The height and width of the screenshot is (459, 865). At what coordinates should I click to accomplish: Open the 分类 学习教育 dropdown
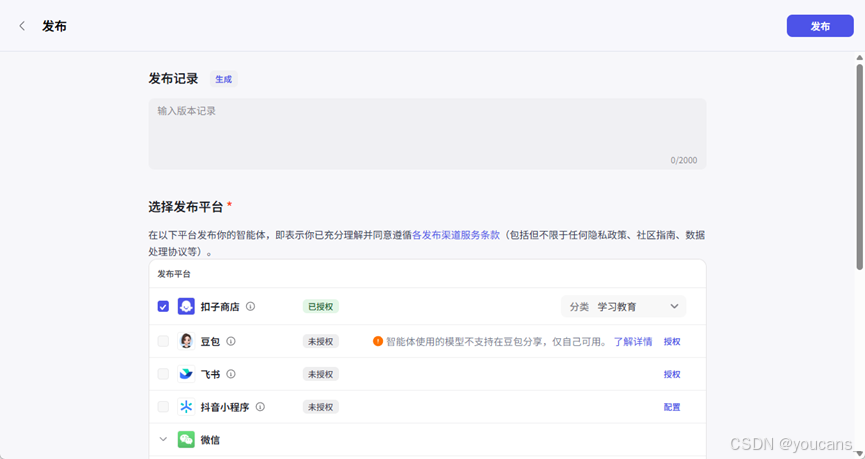point(623,306)
